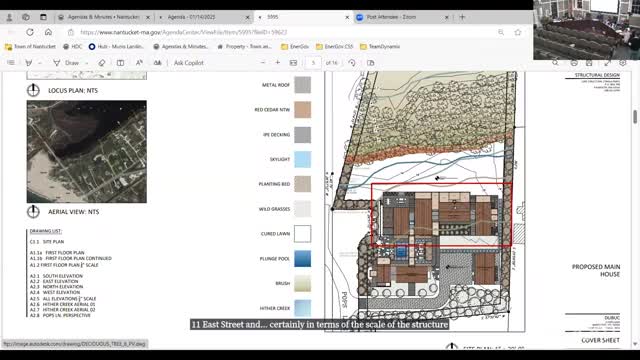Select the PDF highlight tool
The image size is (640, 360).
coord(29,63)
